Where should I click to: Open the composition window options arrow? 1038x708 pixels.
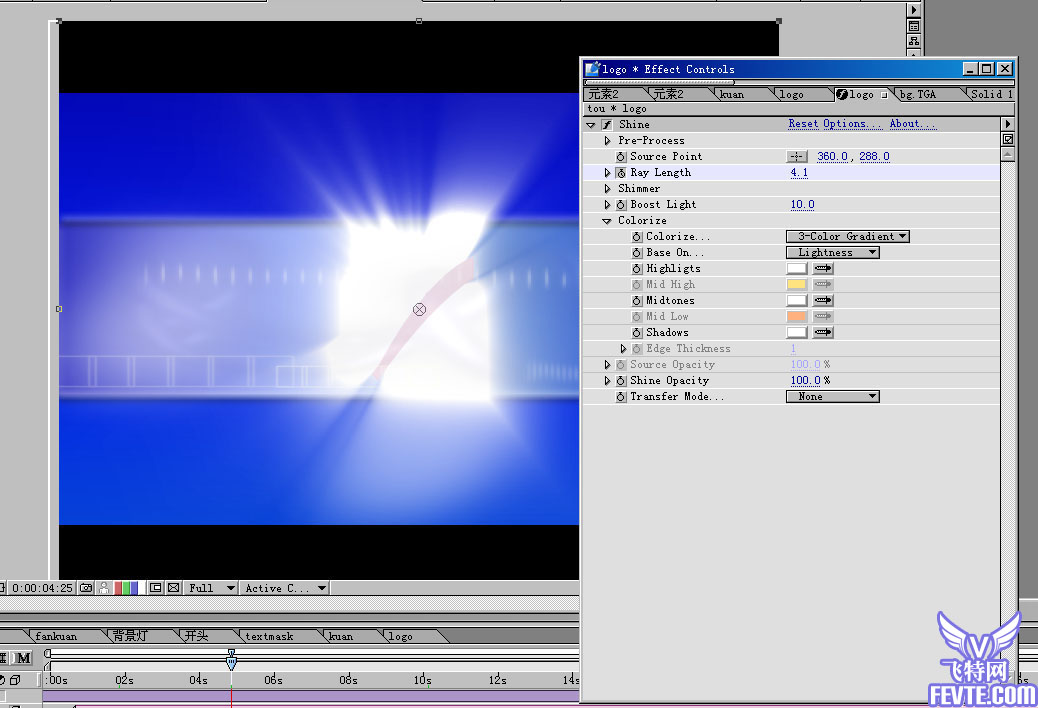pyautogui.click(x=914, y=10)
